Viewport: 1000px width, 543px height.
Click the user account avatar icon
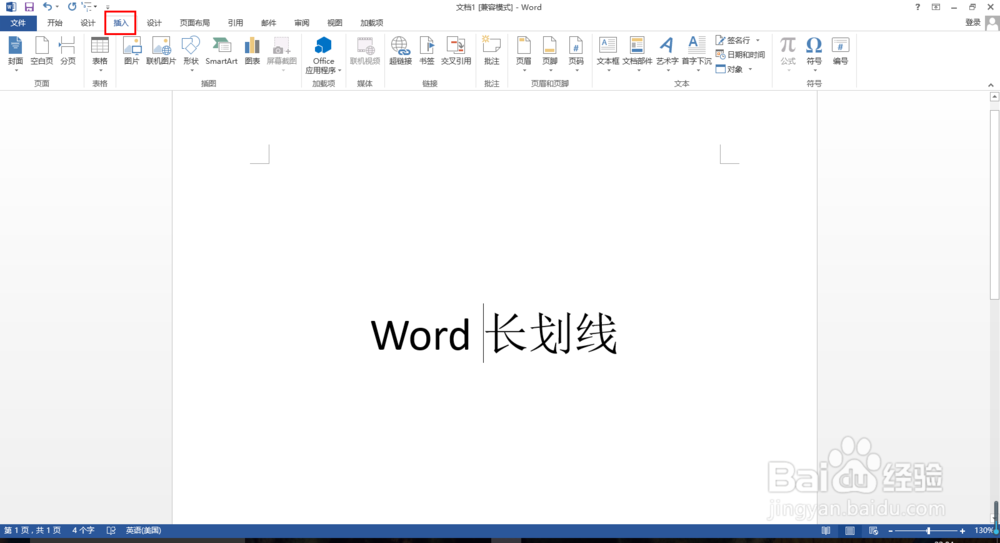[992, 23]
